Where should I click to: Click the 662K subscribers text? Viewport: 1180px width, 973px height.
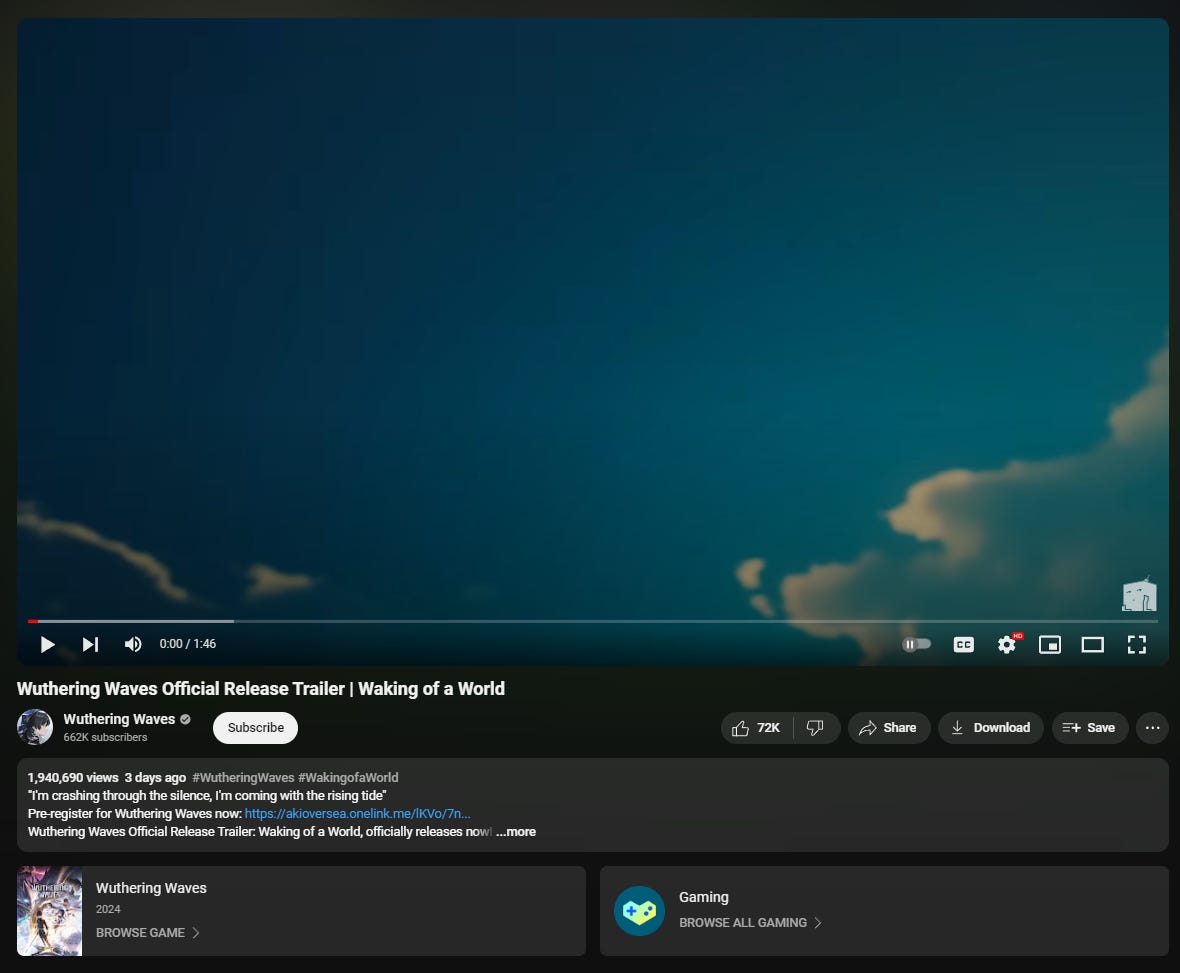[x=105, y=737]
